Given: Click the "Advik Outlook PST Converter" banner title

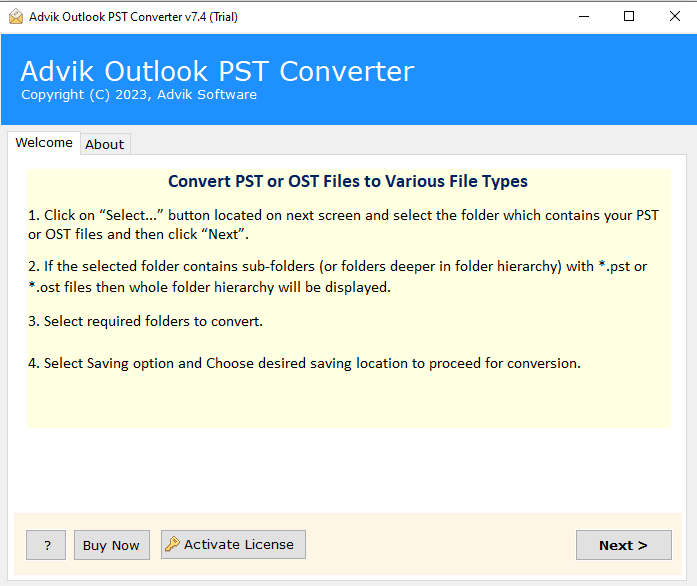Looking at the screenshot, I should point(217,71).
